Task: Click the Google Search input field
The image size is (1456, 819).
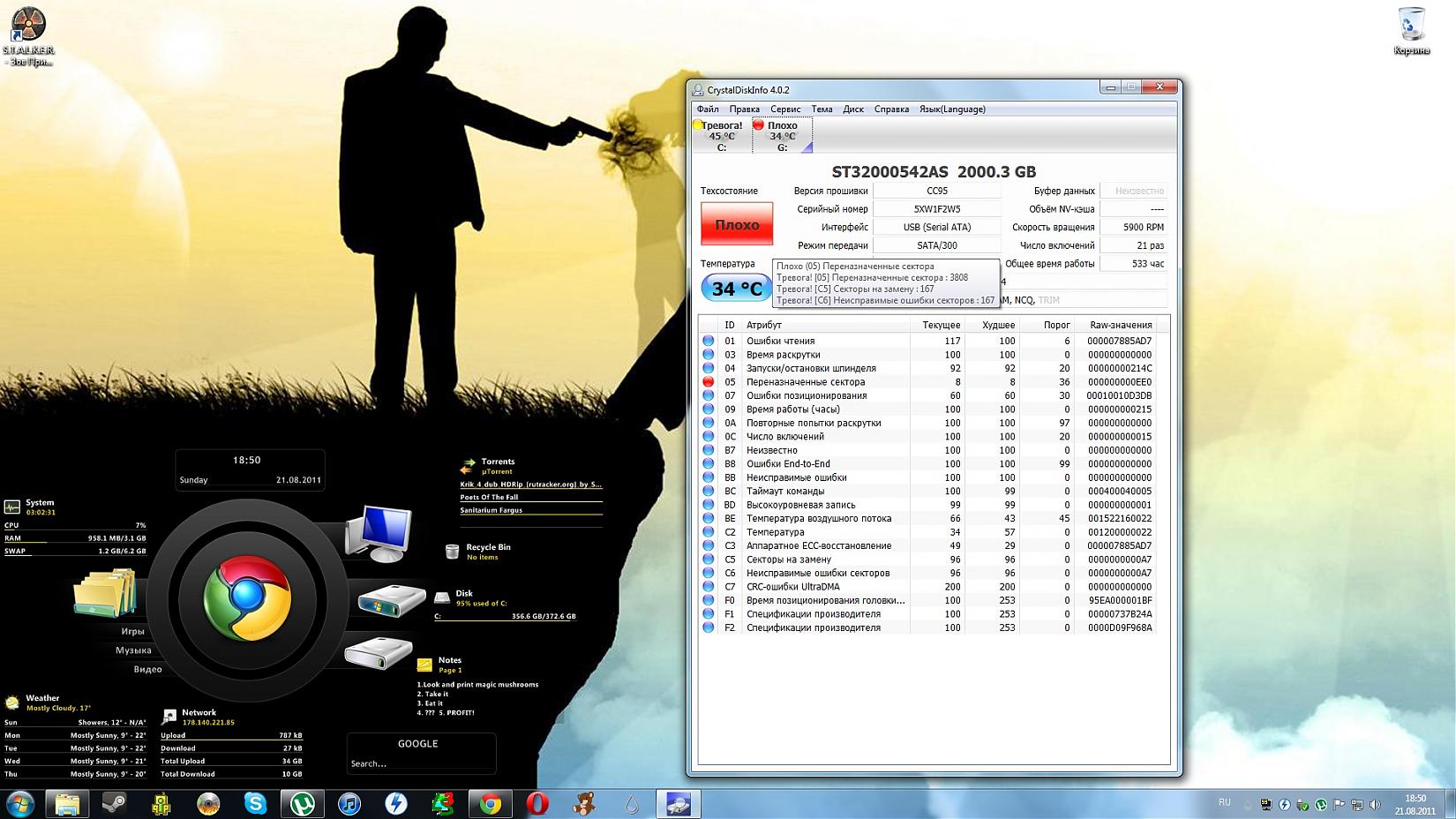Action: point(419,763)
